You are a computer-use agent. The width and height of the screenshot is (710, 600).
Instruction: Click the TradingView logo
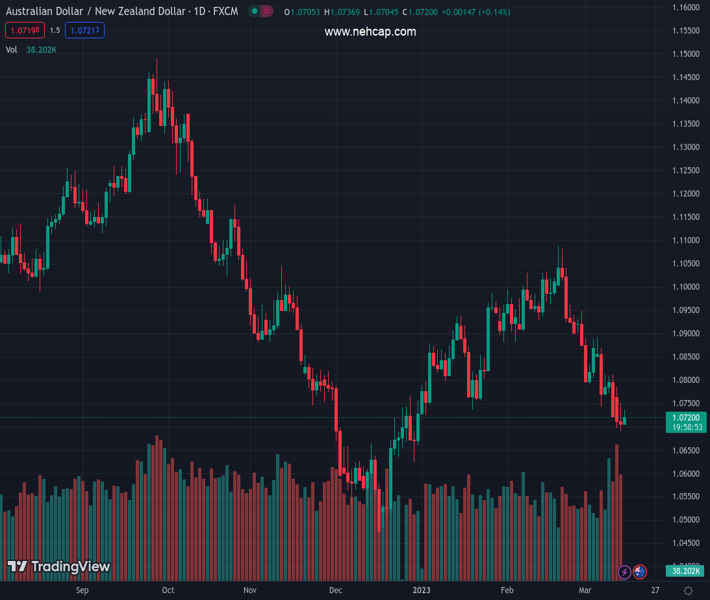click(x=59, y=567)
